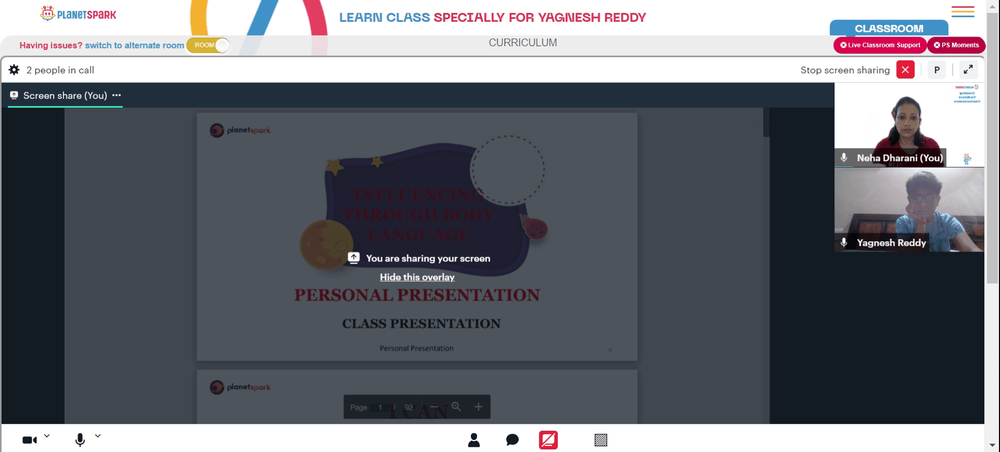
Task: Click the browser page vertical scrollbar
Action: [x=992, y=147]
